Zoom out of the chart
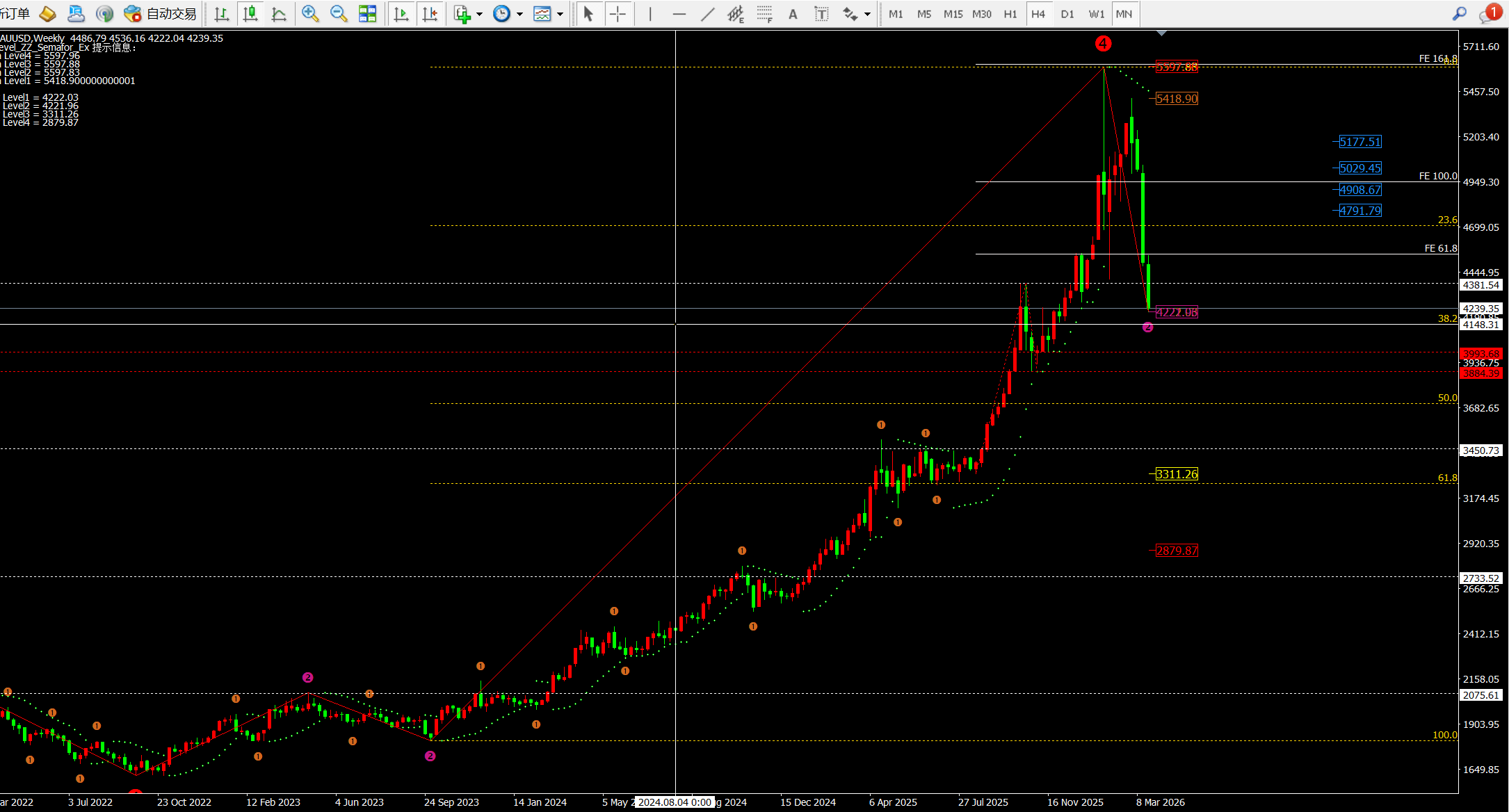Viewport: 1509px width, 812px height. pyautogui.click(x=339, y=14)
